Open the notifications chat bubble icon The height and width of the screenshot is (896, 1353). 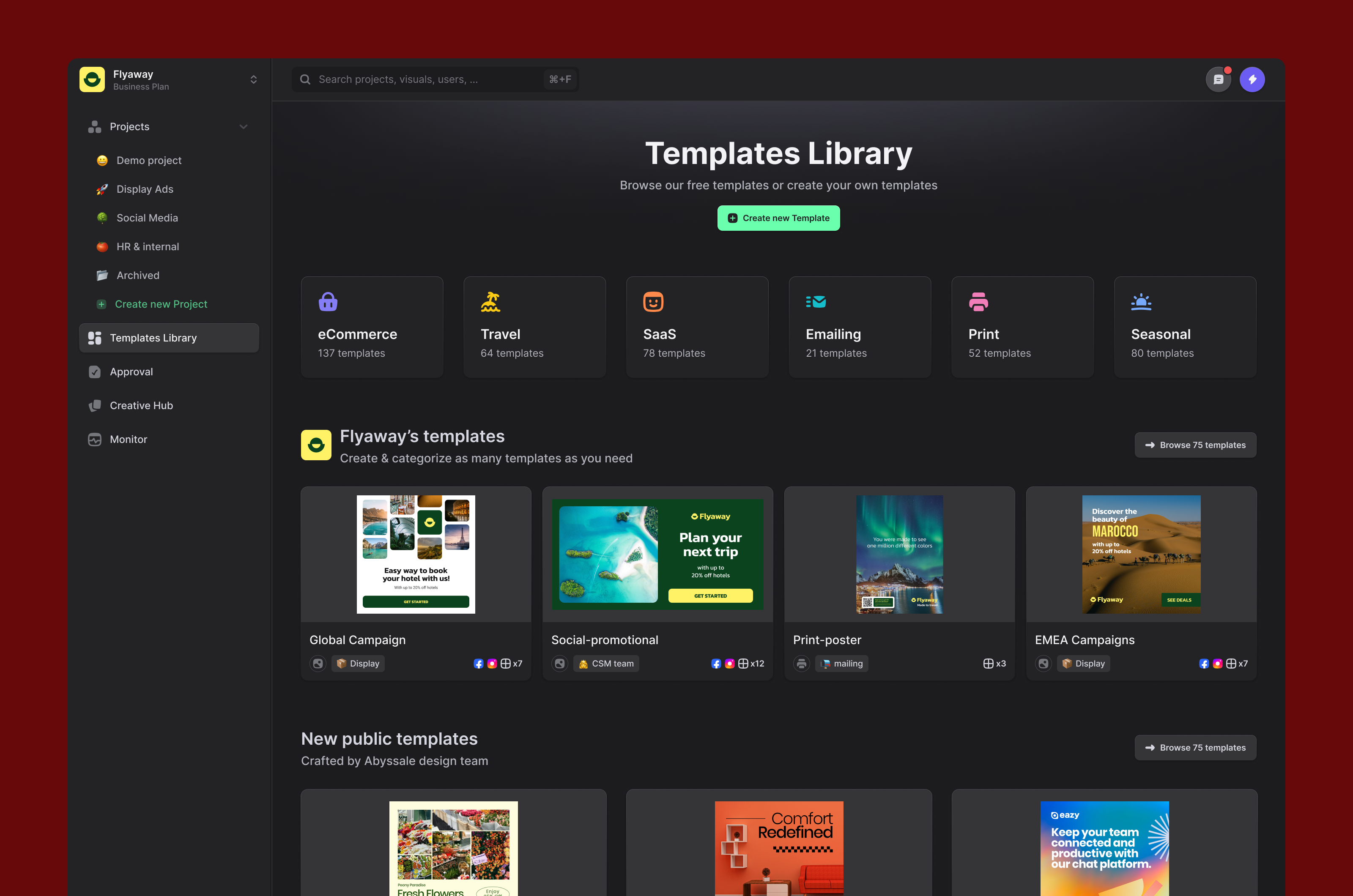click(1219, 79)
